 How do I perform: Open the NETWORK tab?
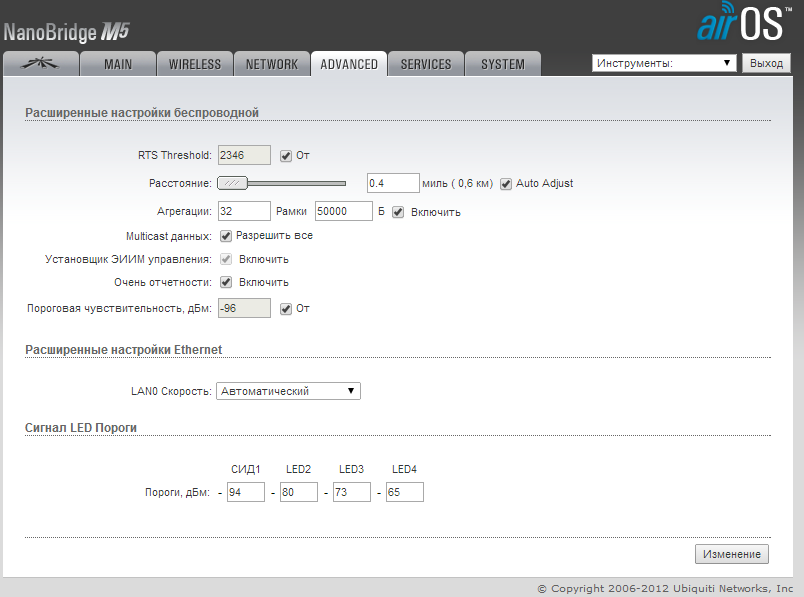point(272,64)
